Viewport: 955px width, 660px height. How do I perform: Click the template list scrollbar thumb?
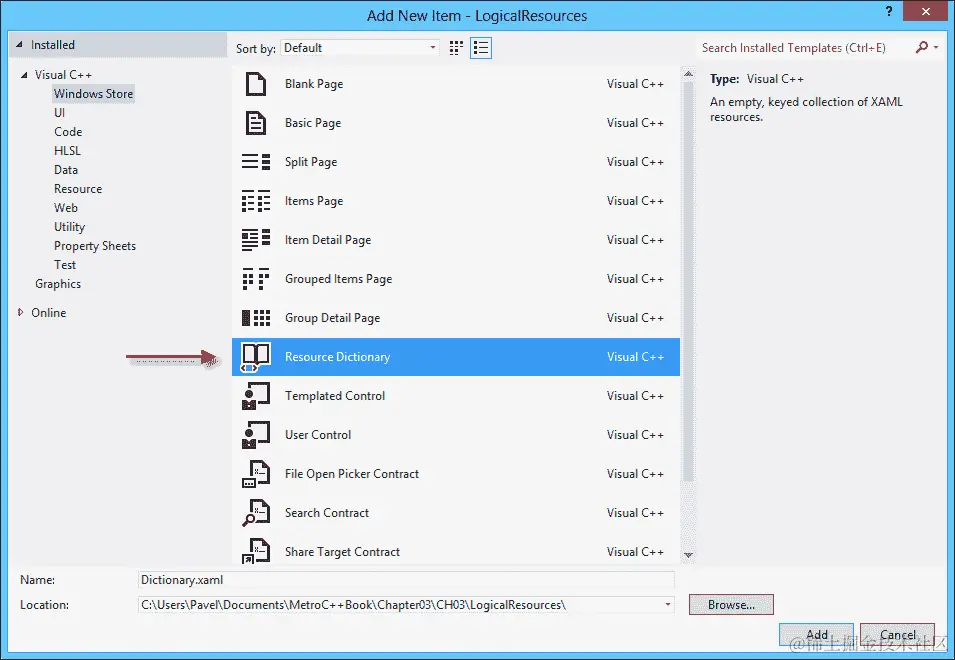(688, 281)
